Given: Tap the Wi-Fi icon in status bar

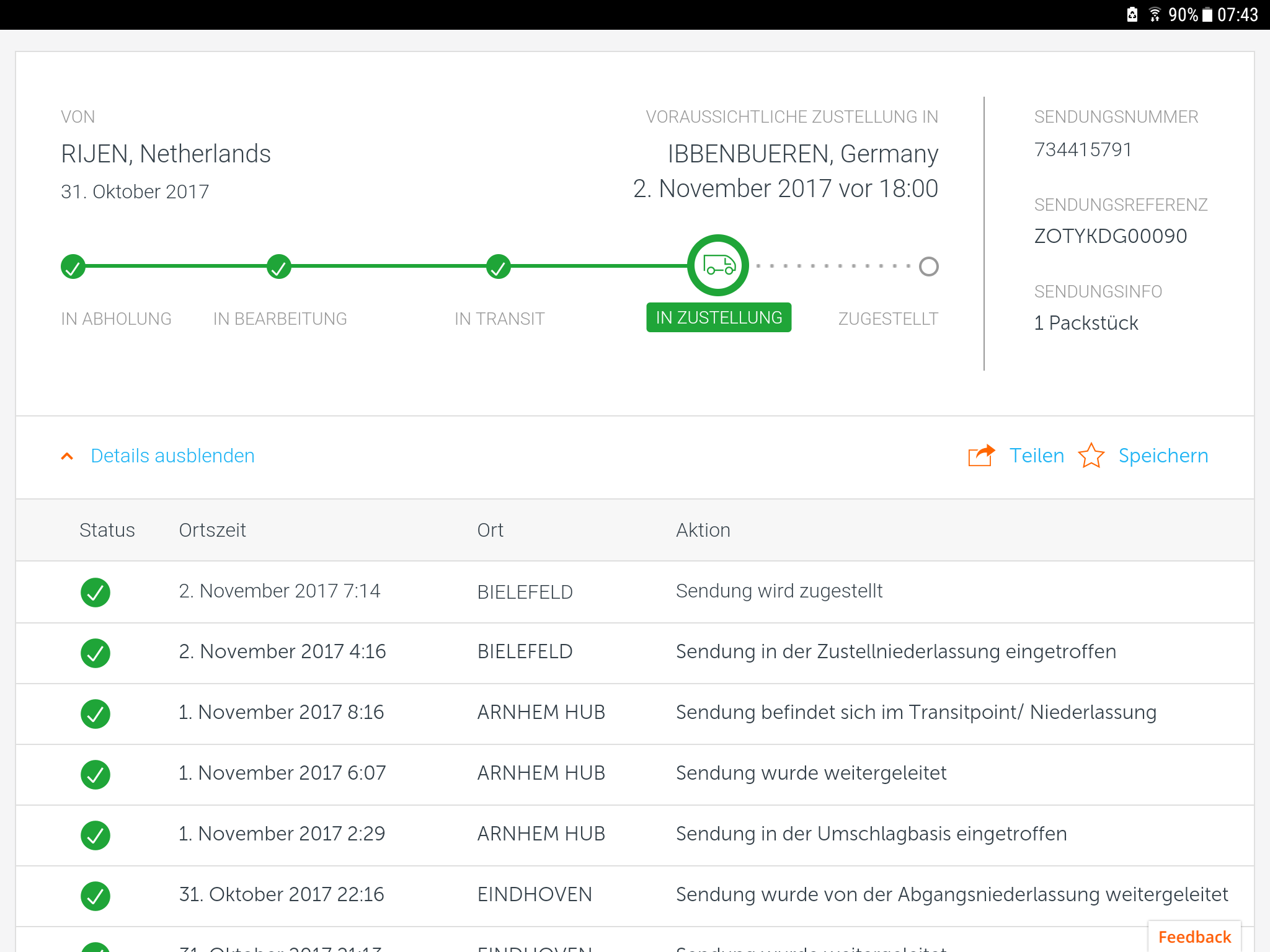Looking at the screenshot, I should click(x=1154, y=14).
